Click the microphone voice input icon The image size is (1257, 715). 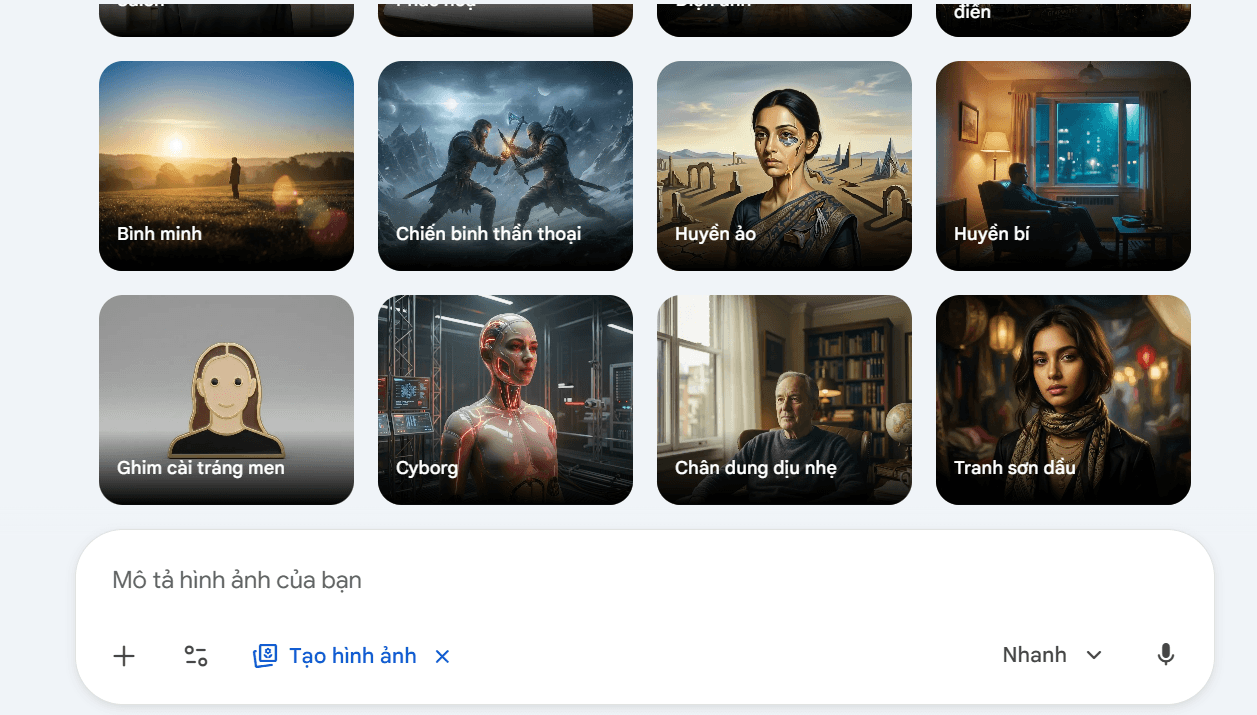tap(1165, 655)
